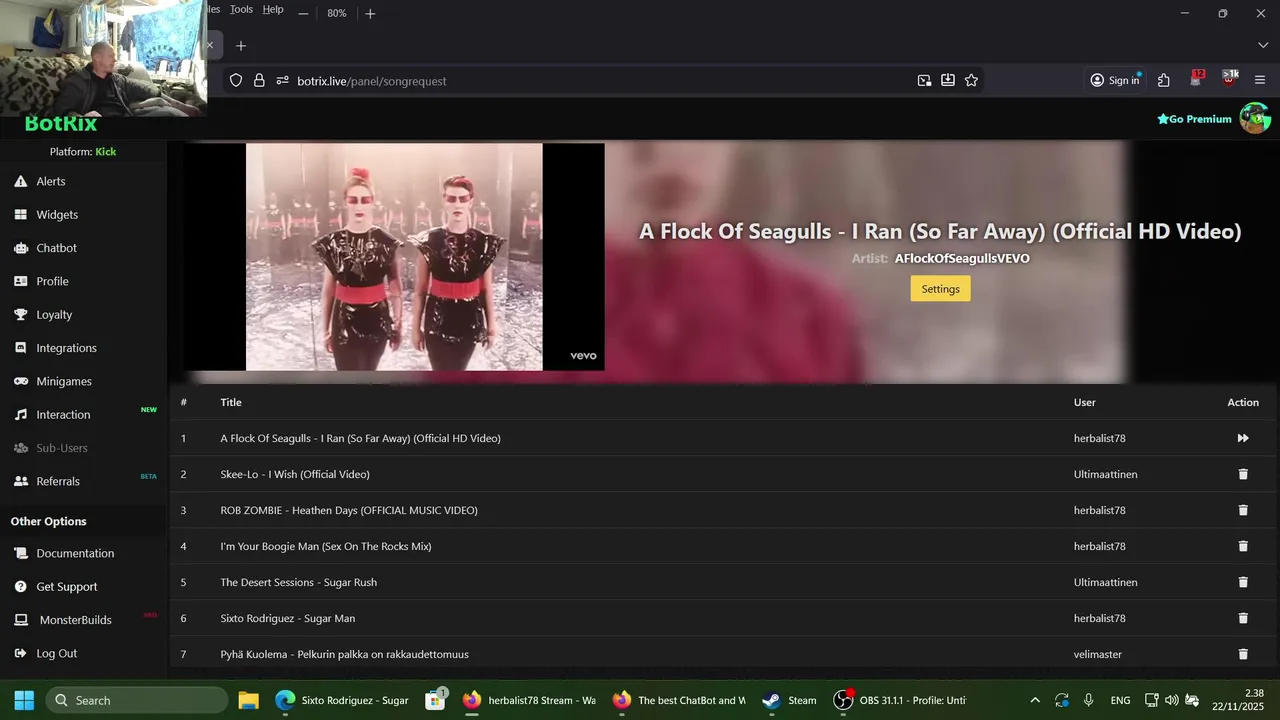Click the Interaction music note icon
Screen dimensions: 1280x720
click(x=20, y=415)
